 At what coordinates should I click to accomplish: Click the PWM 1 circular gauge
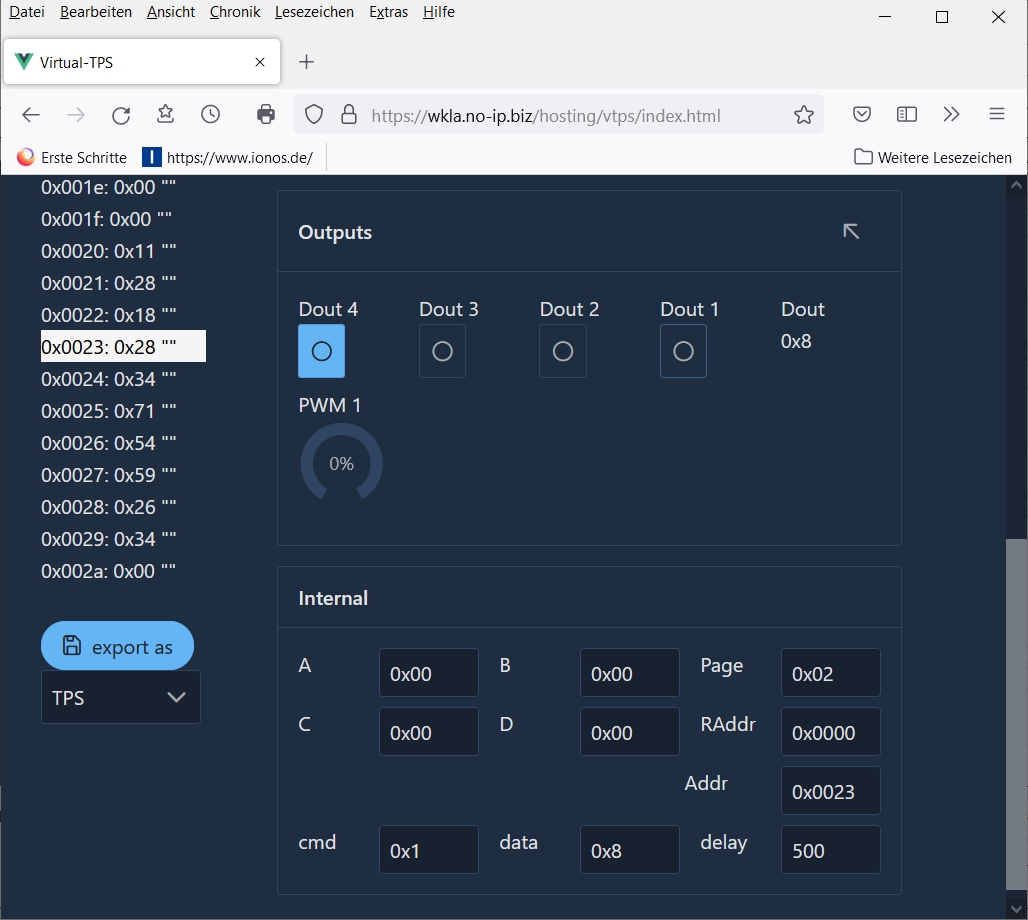(x=341, y=463)
